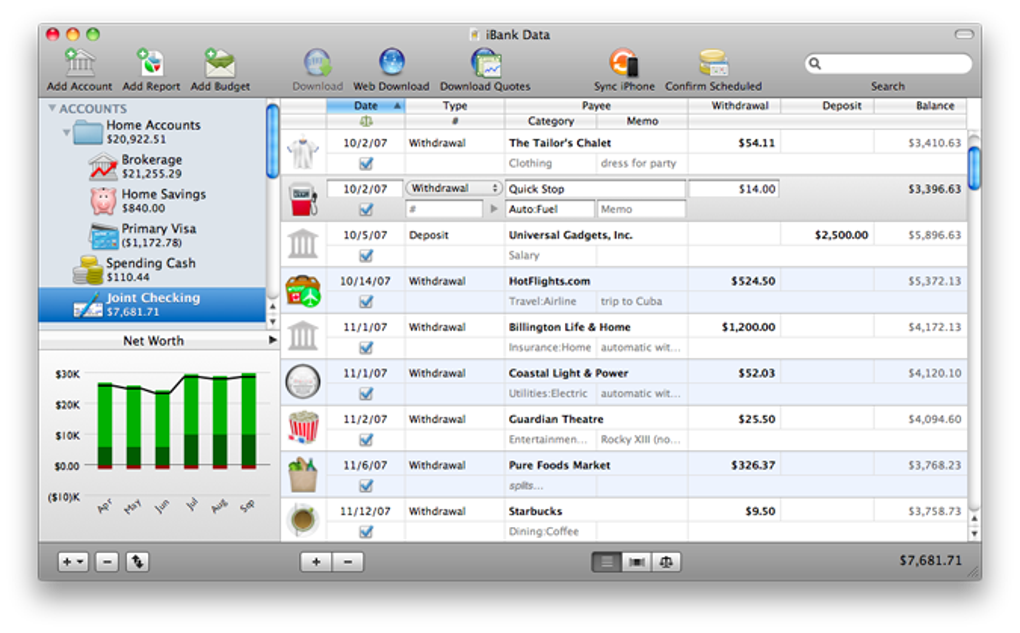Click the Payee column header
This screenshot has height=633, width=1020.
596,105
